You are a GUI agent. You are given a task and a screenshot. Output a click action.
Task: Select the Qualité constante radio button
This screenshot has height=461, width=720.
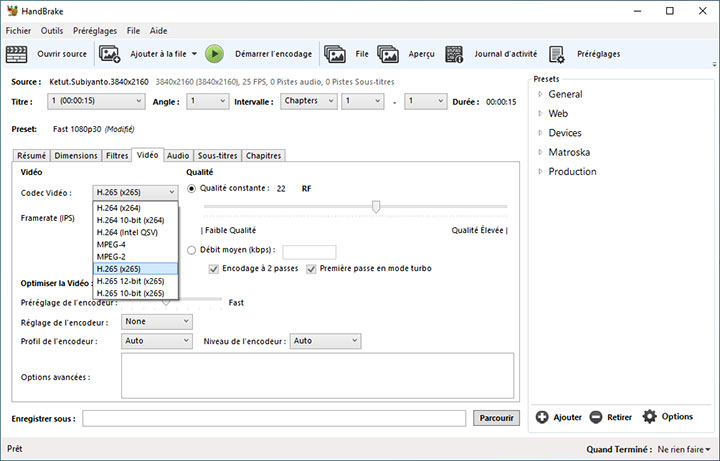tap(192, 188)
